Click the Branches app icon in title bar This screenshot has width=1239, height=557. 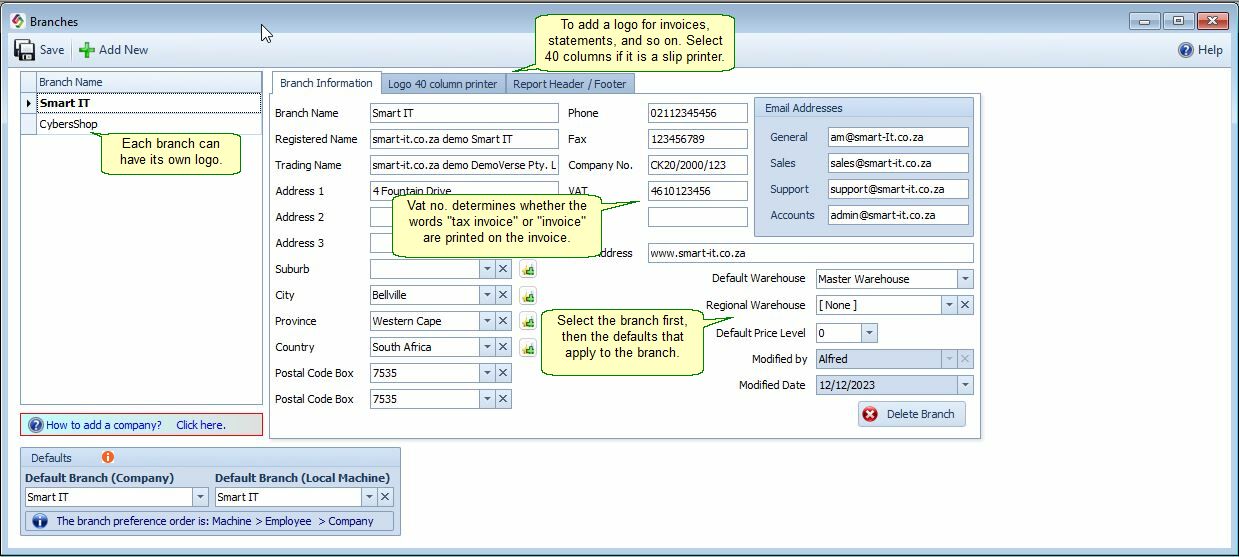[17, 21]
